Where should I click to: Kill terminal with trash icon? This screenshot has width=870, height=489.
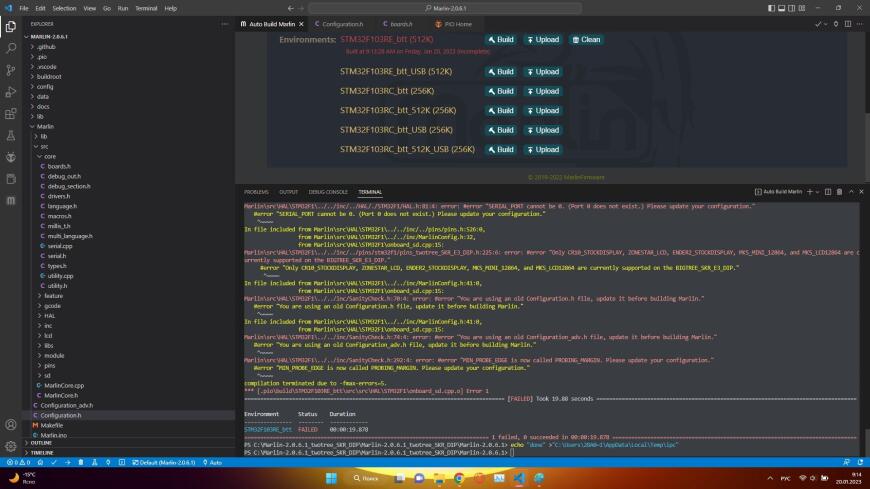[x=839, y=191]
